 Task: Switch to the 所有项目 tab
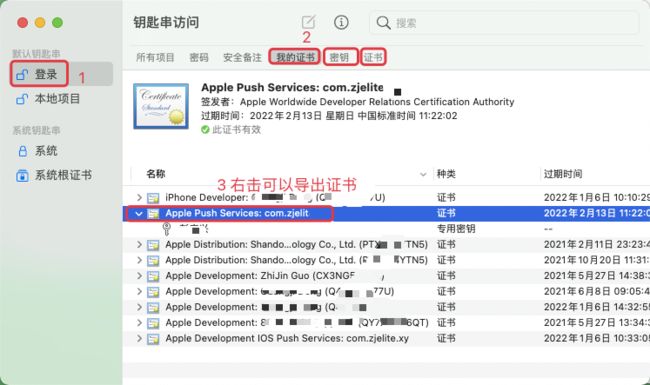[x=155, y=57]
